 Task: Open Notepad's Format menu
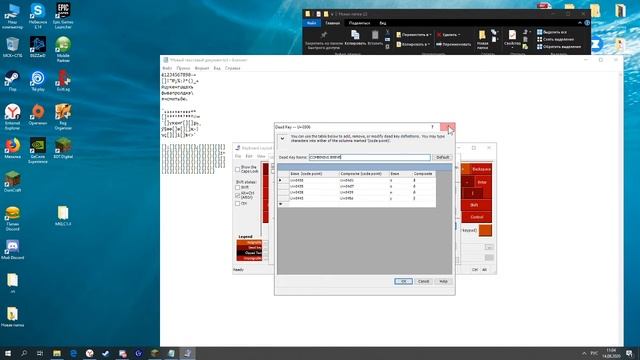click(202, 68)
